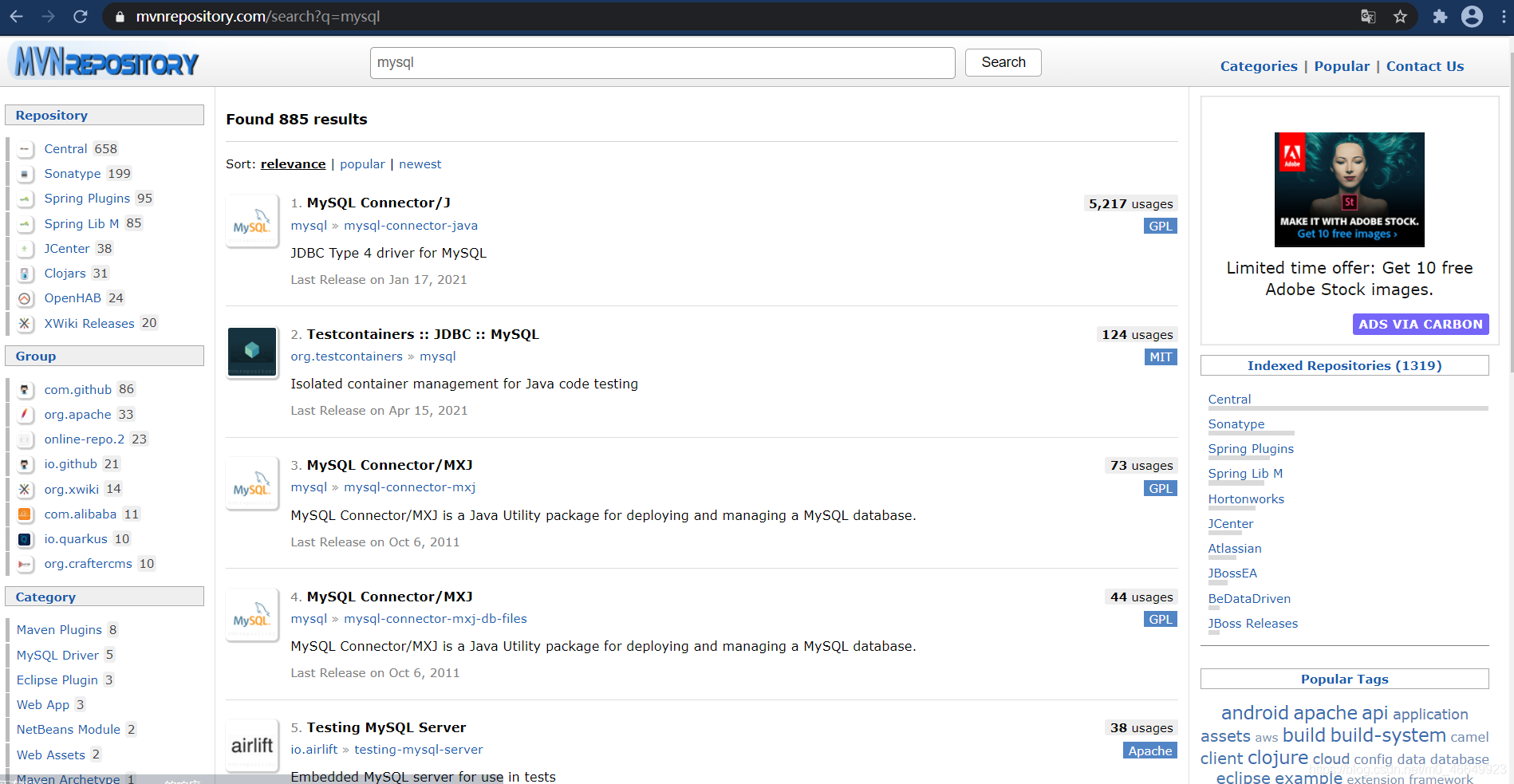
Task: Open the browser extensions puzzle icon
Action: (x=1440, y=16)
